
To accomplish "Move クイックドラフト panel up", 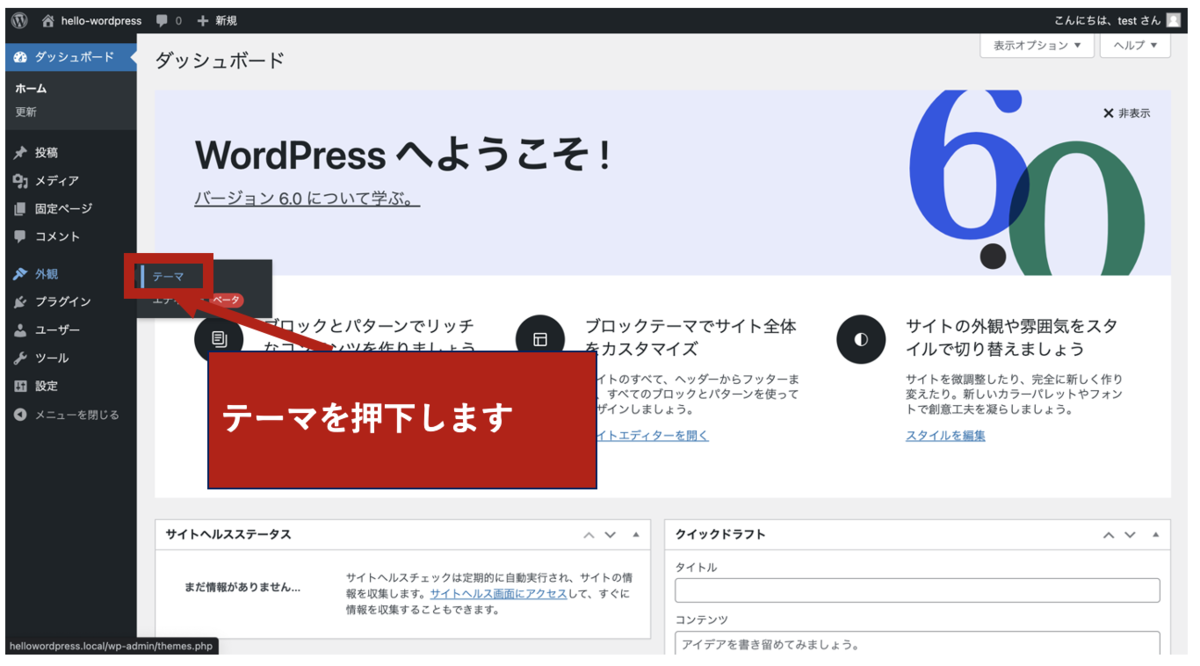I will 1108,536.
